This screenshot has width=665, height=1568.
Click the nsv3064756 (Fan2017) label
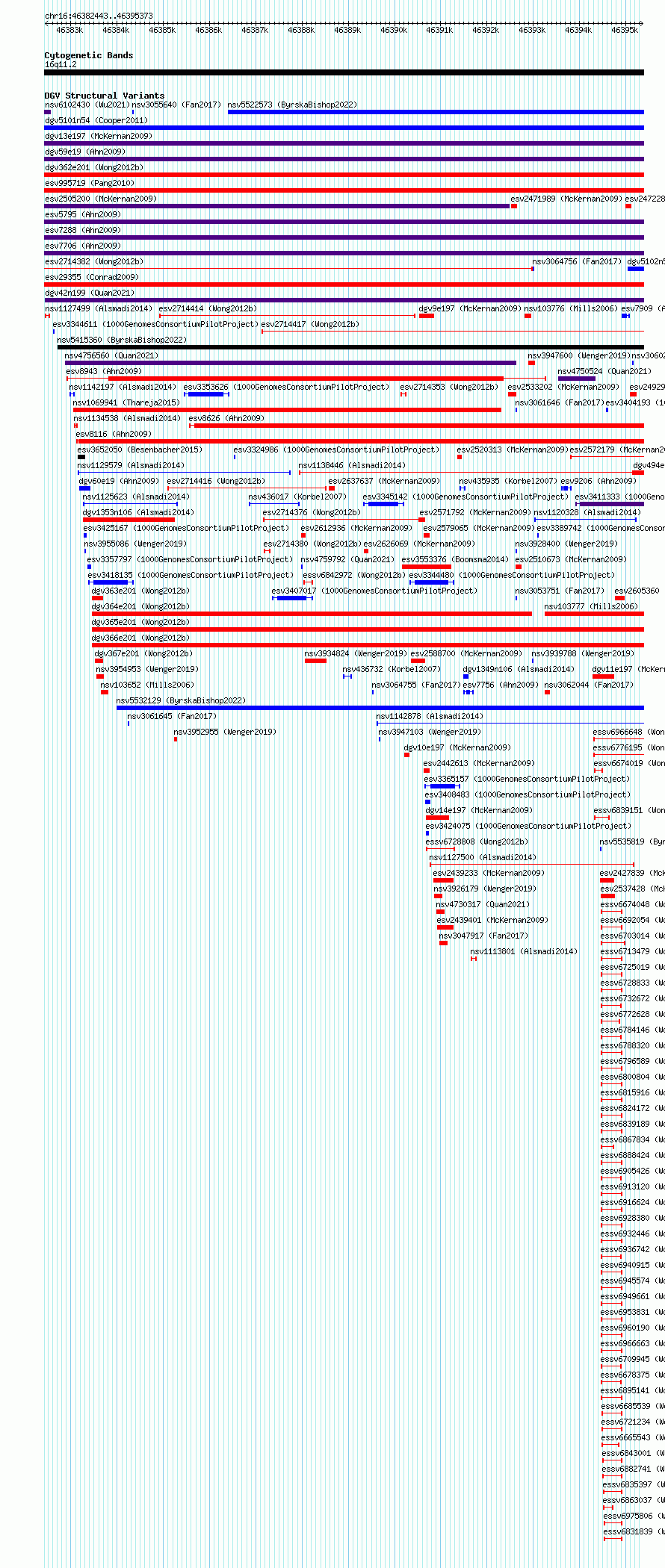point(577,261)
